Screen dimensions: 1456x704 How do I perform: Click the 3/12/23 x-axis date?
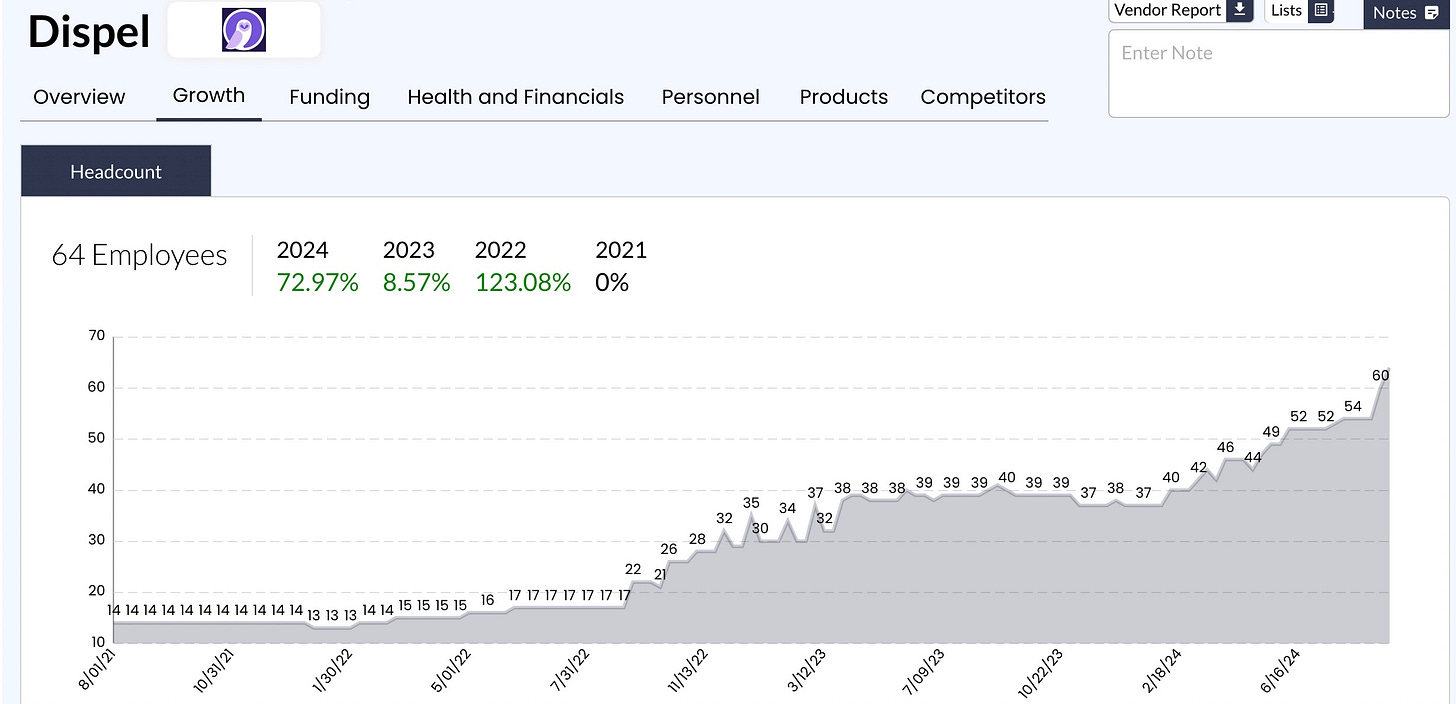[x=808, y=670]
